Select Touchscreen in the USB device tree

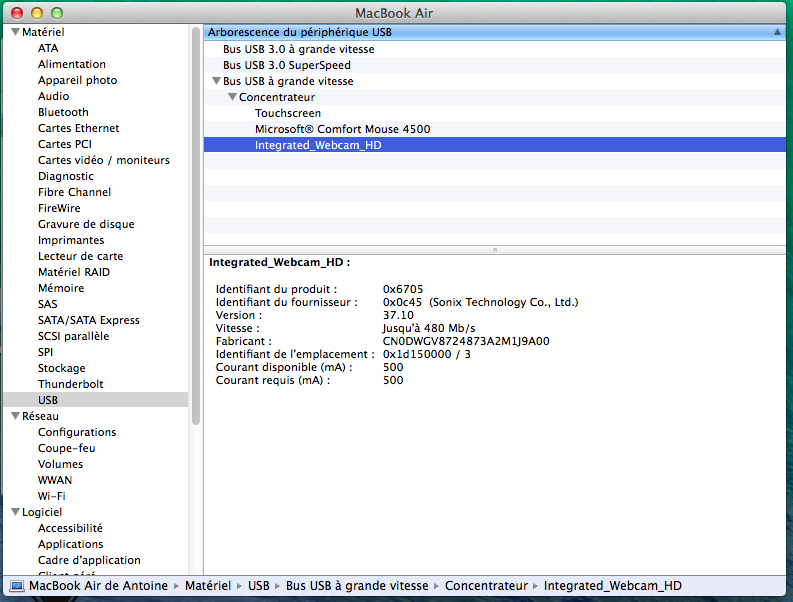pyautogui.click(x=288, y=113)
